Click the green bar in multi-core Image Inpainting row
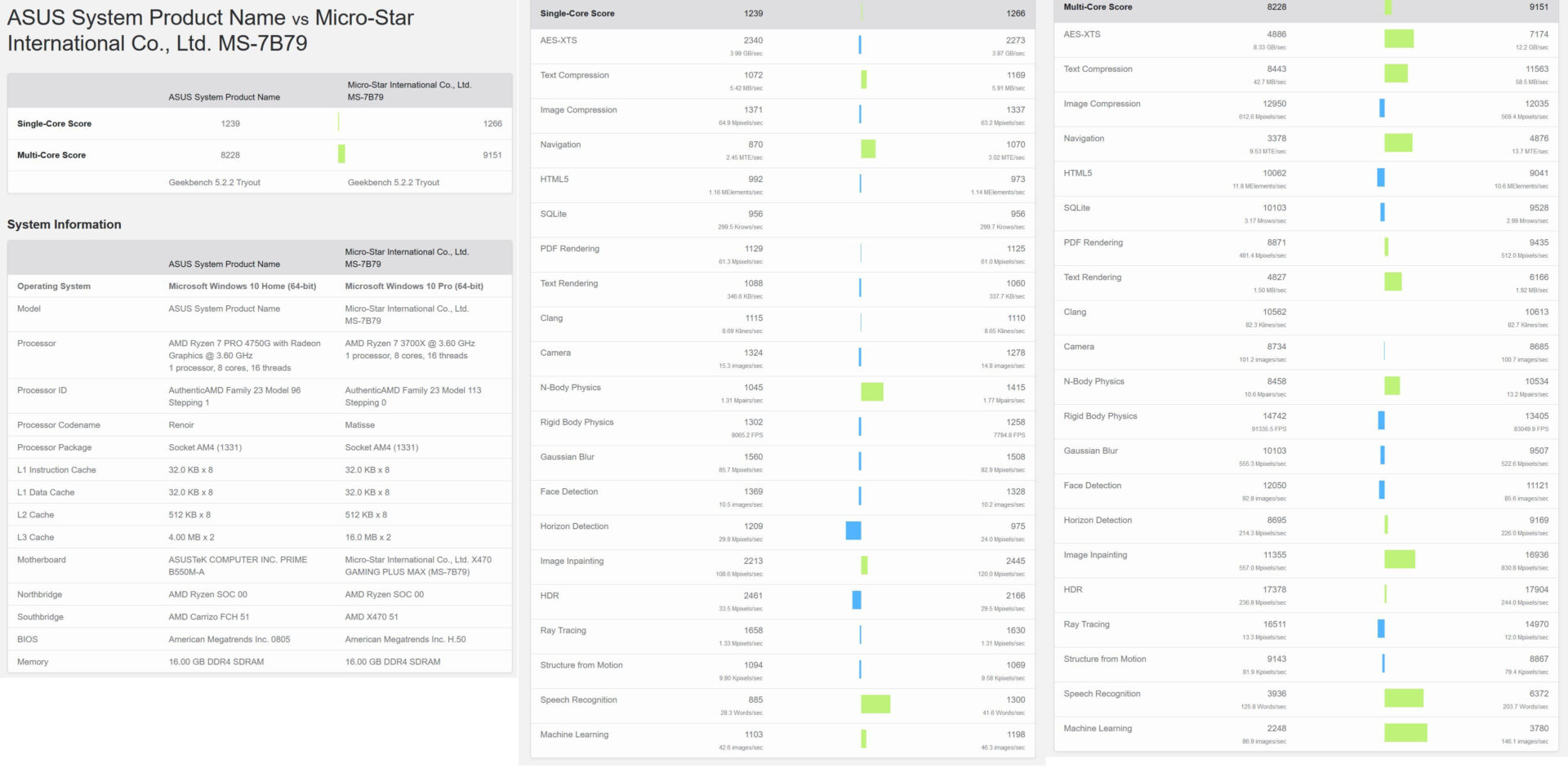 tap(1399, 559)
